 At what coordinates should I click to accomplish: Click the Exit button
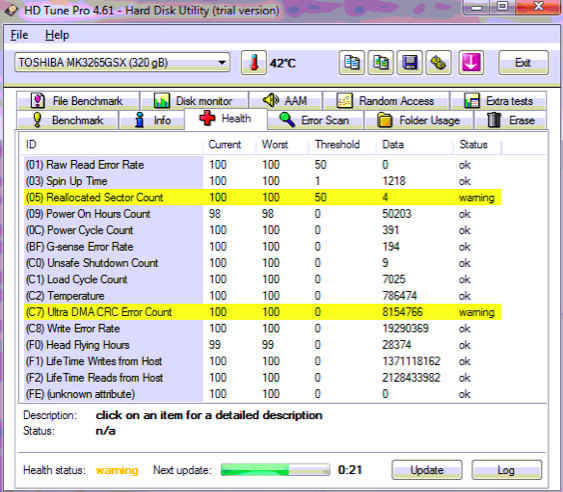pos(523,63)
